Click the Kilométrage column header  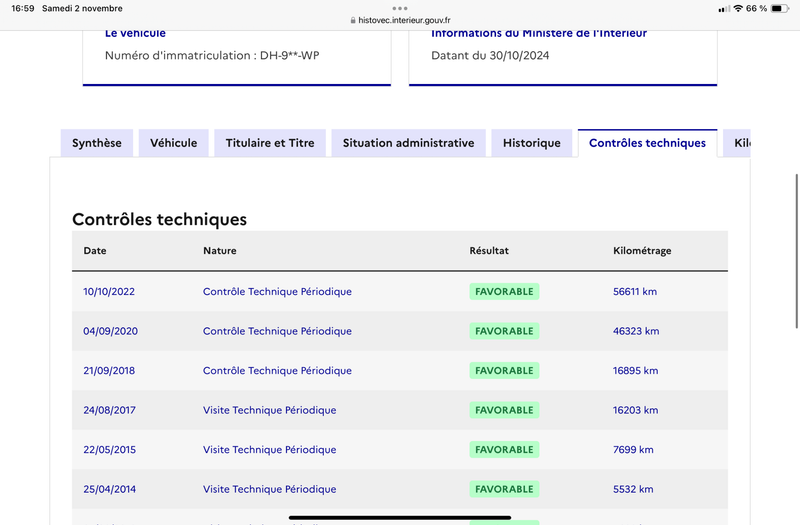[x=642, y=251]
